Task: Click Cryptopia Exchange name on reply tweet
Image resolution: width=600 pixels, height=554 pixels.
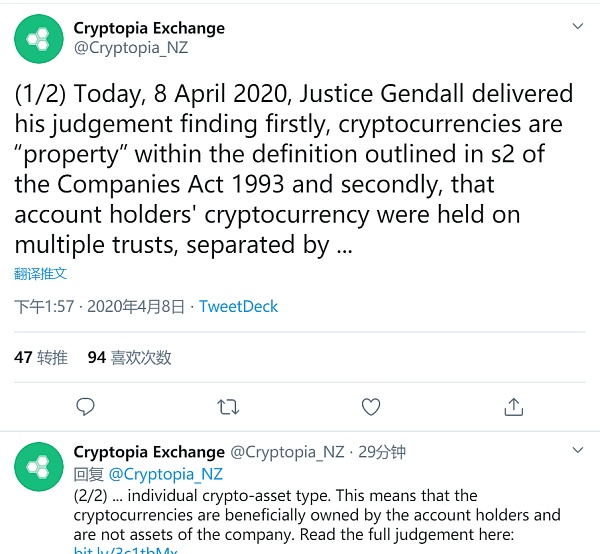Action: pos(149,452)
